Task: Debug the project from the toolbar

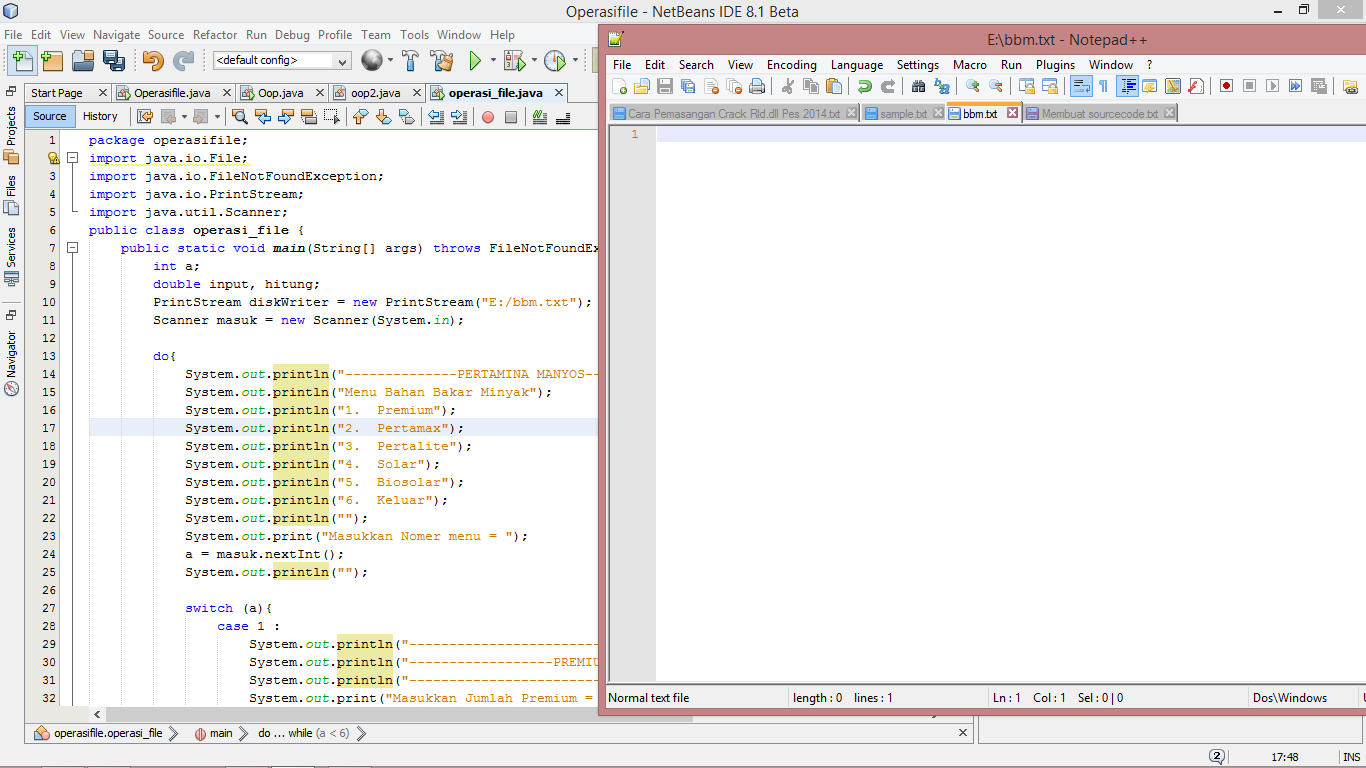Action: pyautogui.click(x=513, y=60)
